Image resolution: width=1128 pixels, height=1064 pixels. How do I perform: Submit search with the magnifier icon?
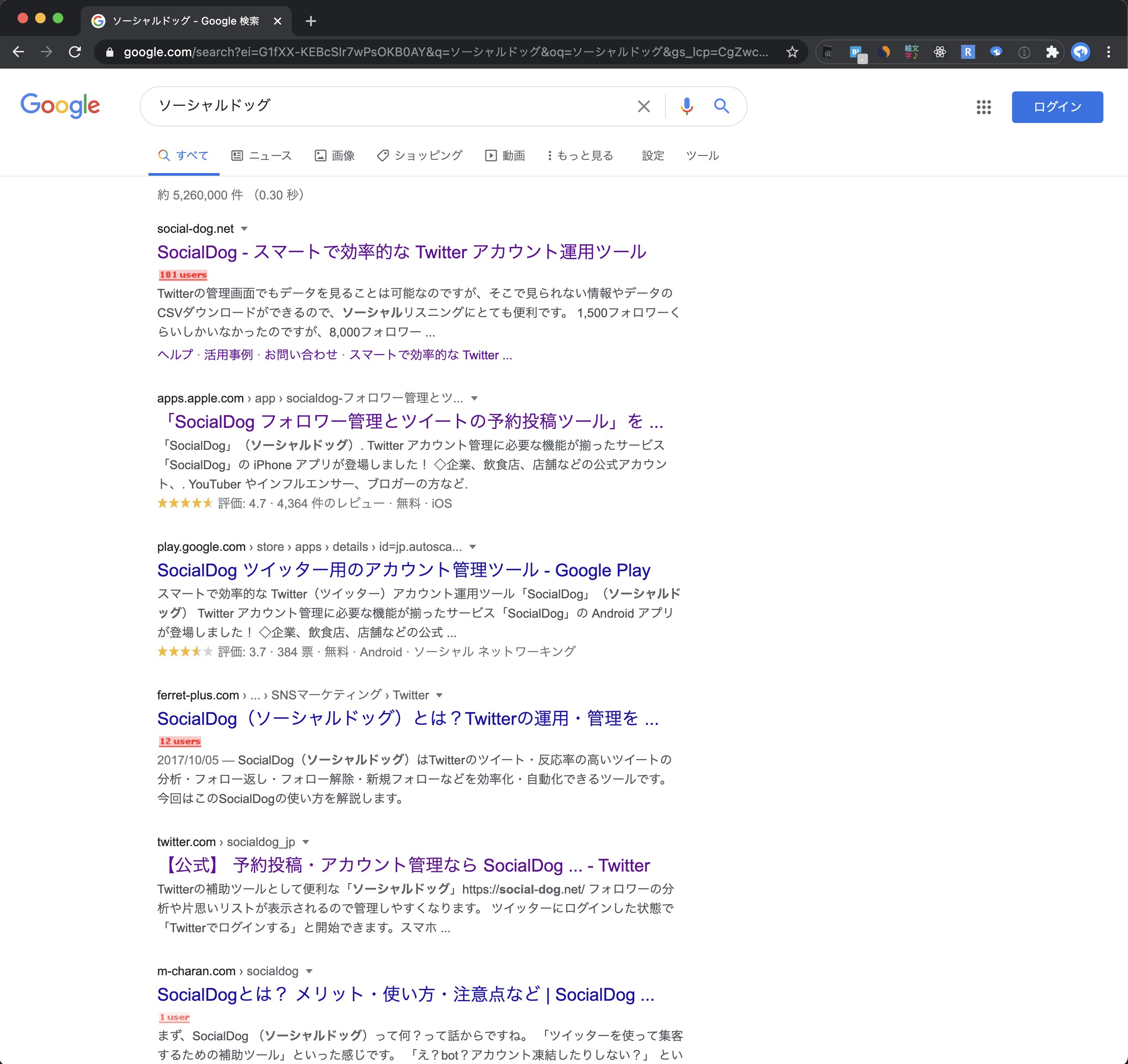pyautogui.click(x=721, y=105)
